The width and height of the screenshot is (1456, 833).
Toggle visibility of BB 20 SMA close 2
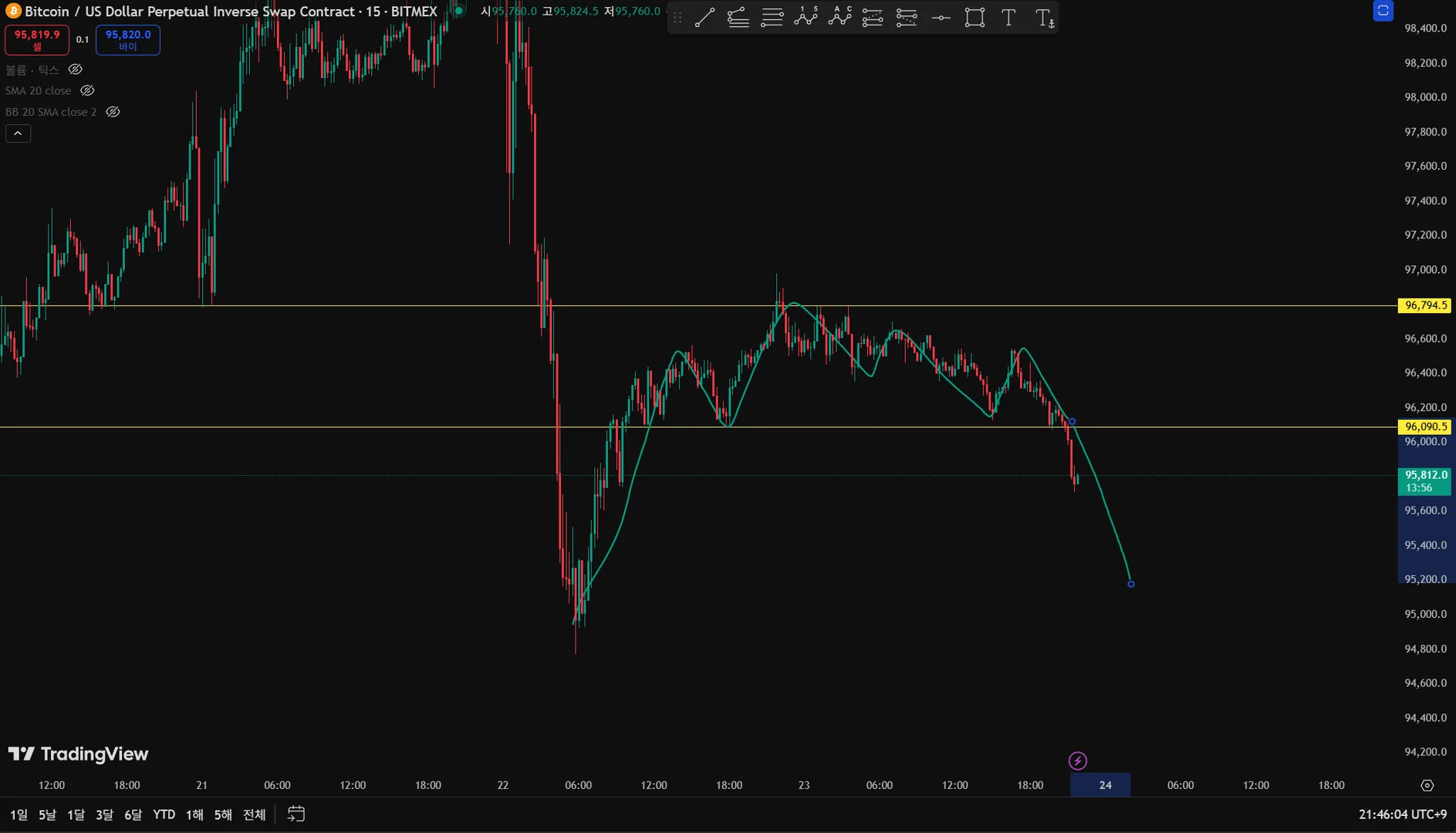(x=113, y=112)
